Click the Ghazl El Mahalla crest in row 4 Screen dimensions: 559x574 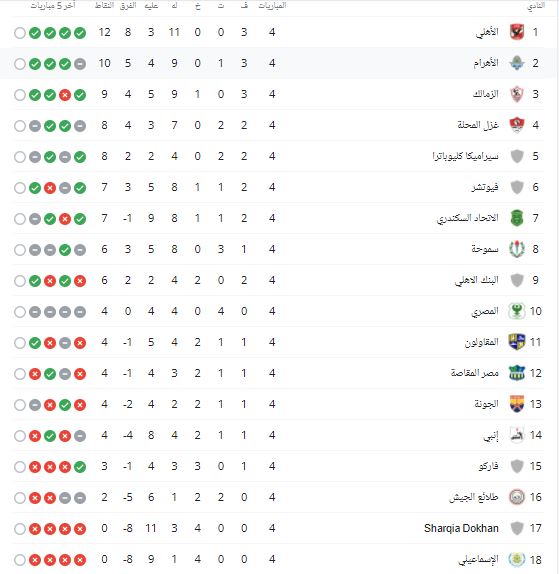517,125
